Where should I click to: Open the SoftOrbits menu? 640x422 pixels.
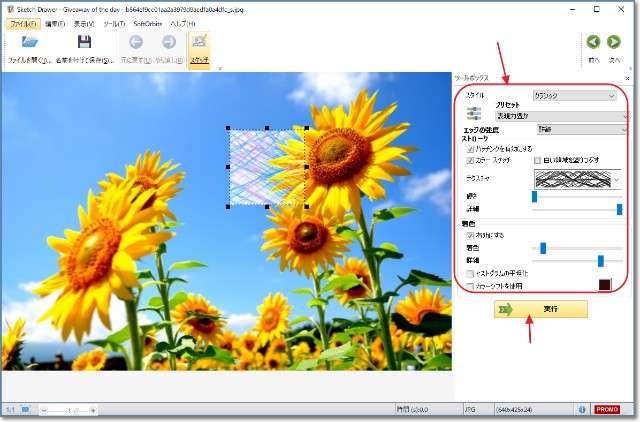click(149, 23)
